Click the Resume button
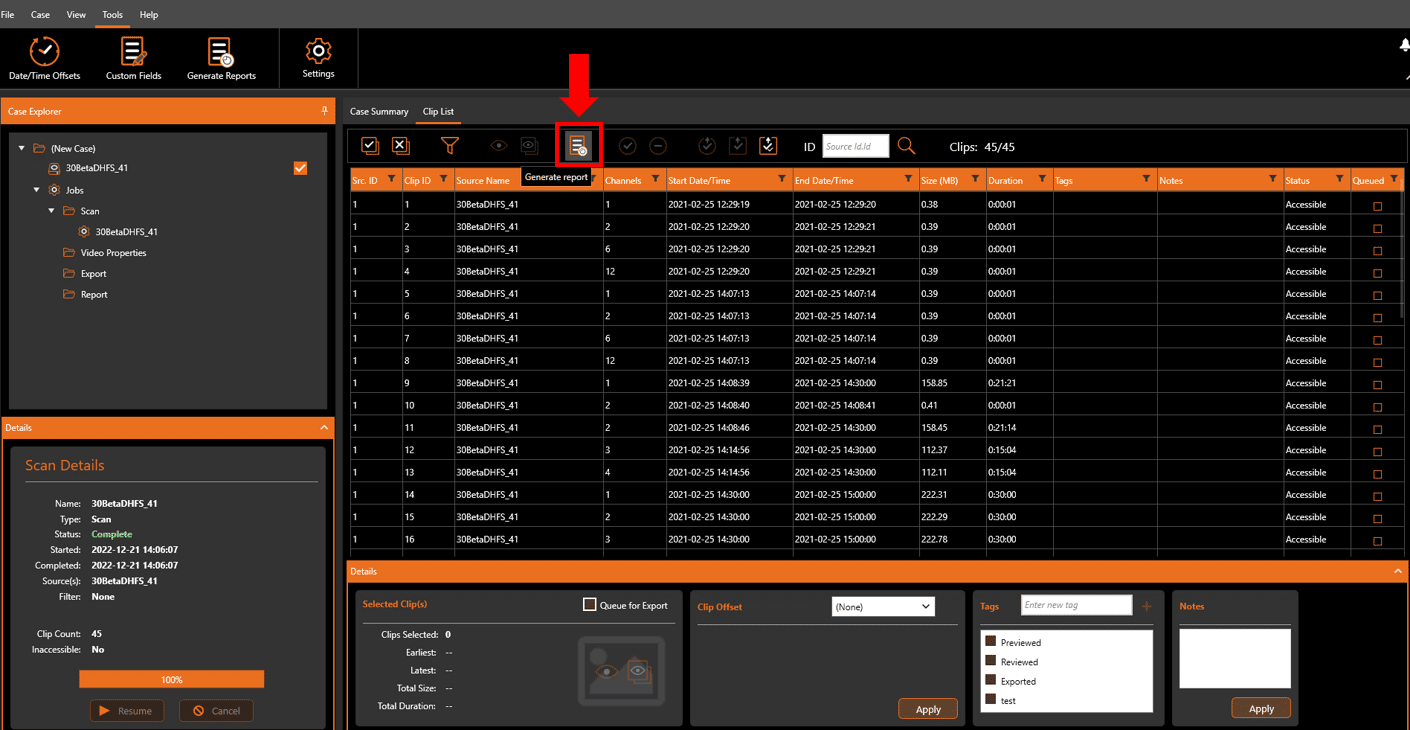 [127, 711]
